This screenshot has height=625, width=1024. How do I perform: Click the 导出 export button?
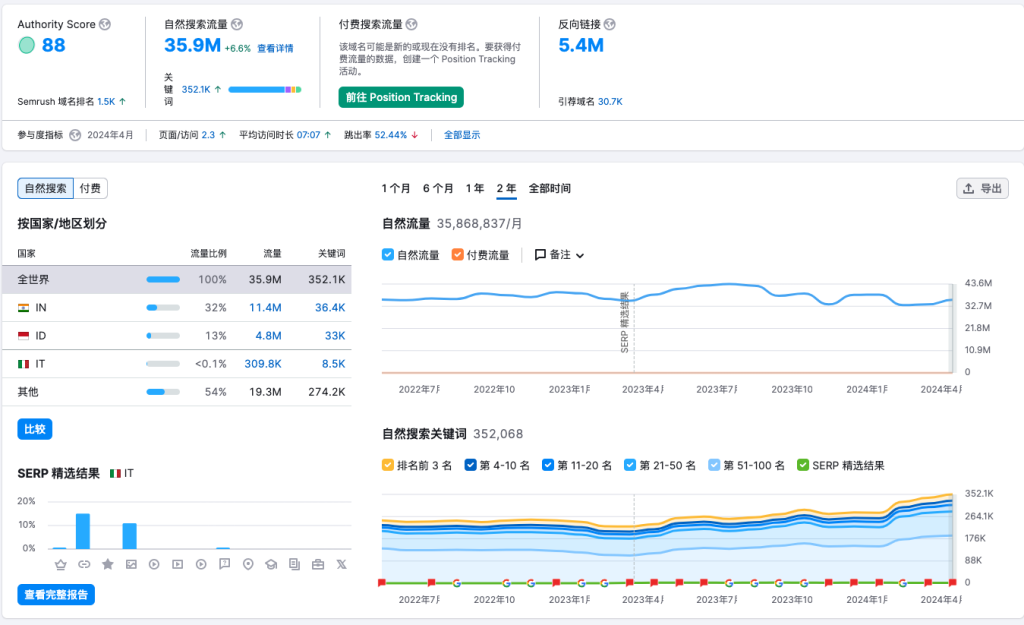click(982, 188)
